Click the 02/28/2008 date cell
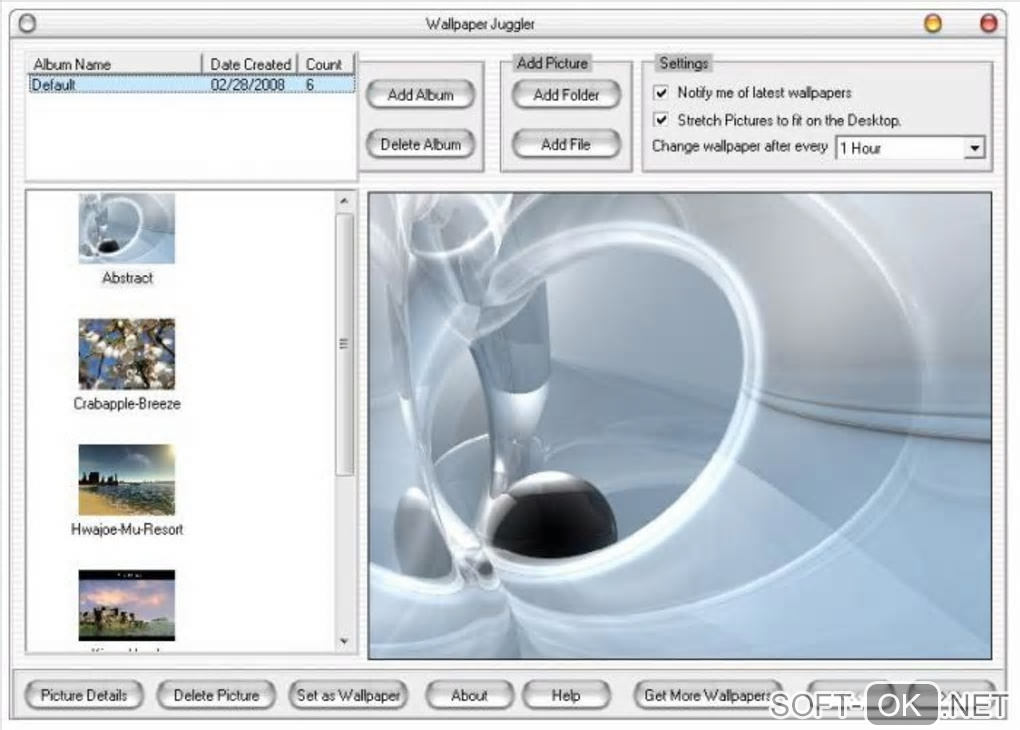Screen dimensions: 1020x730 248,85
